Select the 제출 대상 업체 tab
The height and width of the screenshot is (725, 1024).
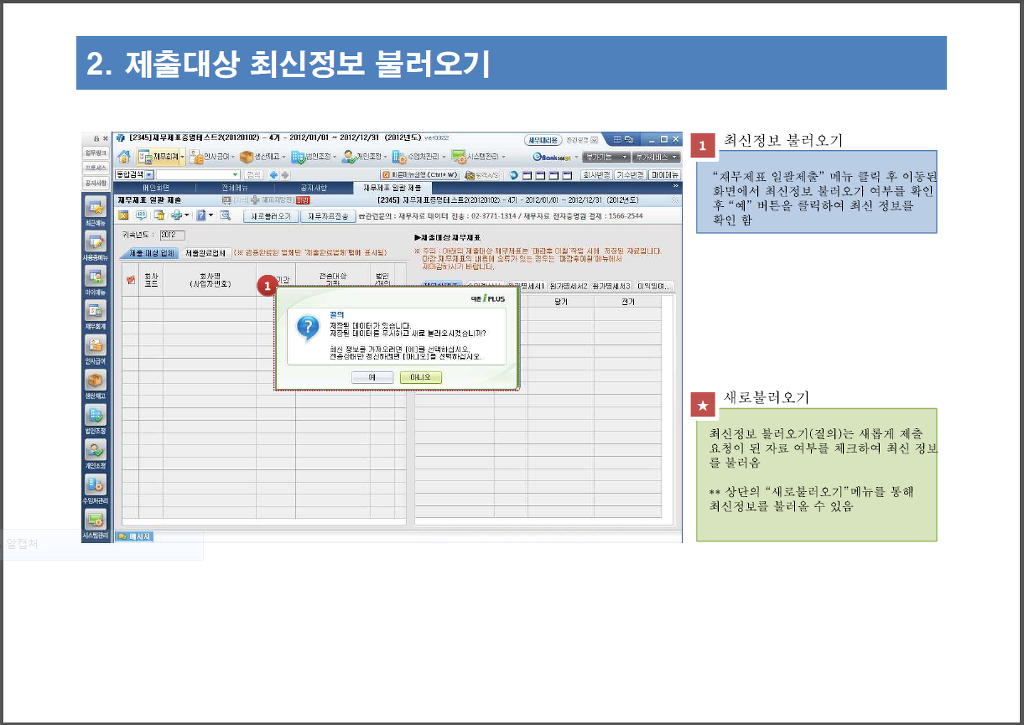tap(151, 253)
